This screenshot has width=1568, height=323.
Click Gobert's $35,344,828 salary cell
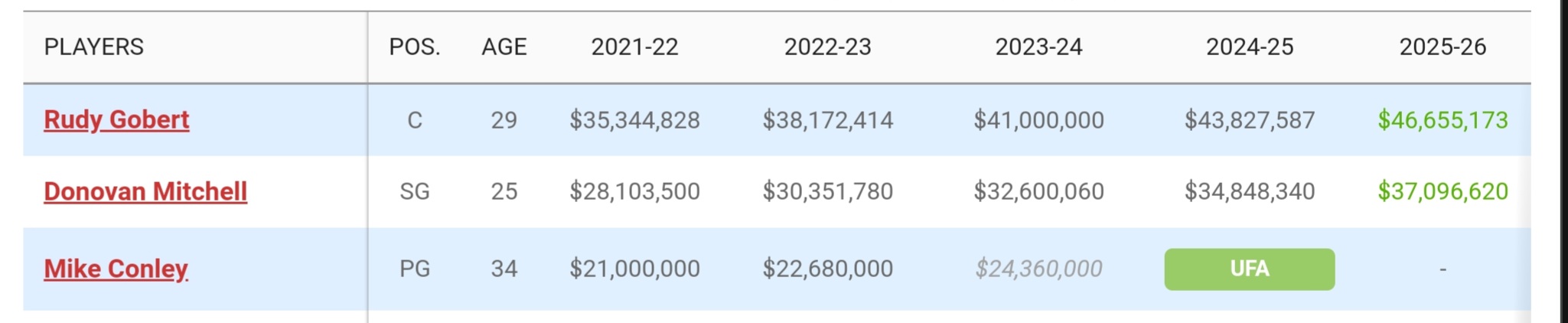pos(634,120)
